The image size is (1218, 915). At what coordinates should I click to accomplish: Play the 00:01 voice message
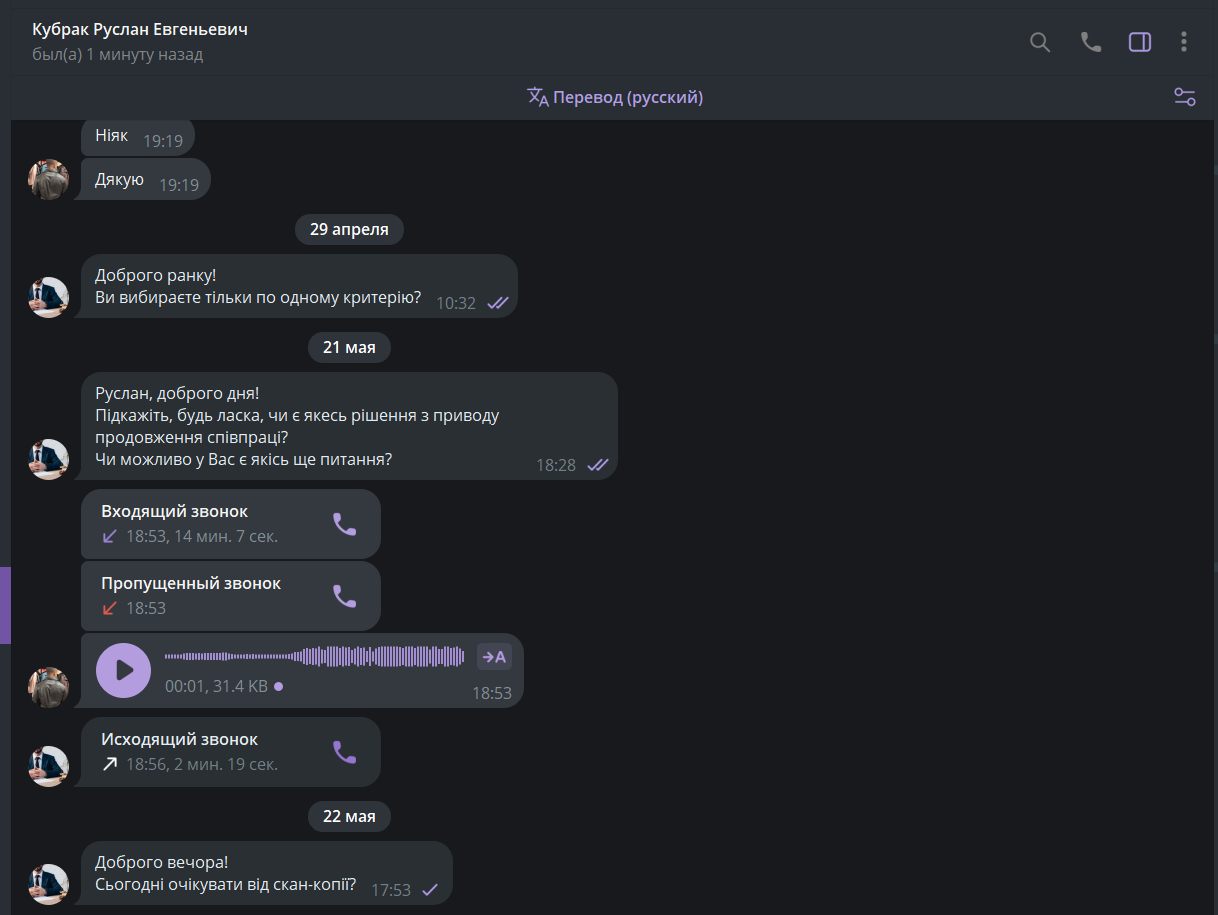123,670
